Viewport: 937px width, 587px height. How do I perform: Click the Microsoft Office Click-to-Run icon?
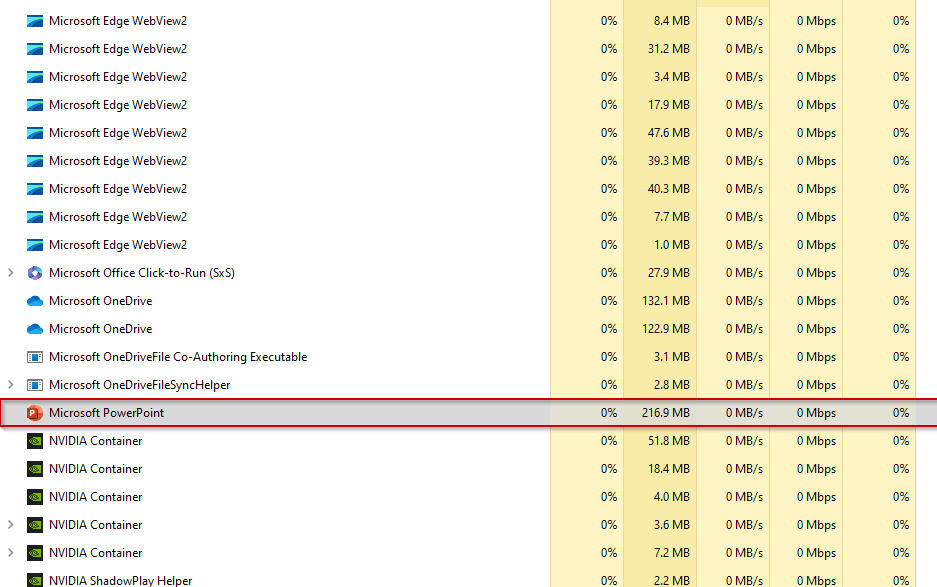(x=35, y=273)
